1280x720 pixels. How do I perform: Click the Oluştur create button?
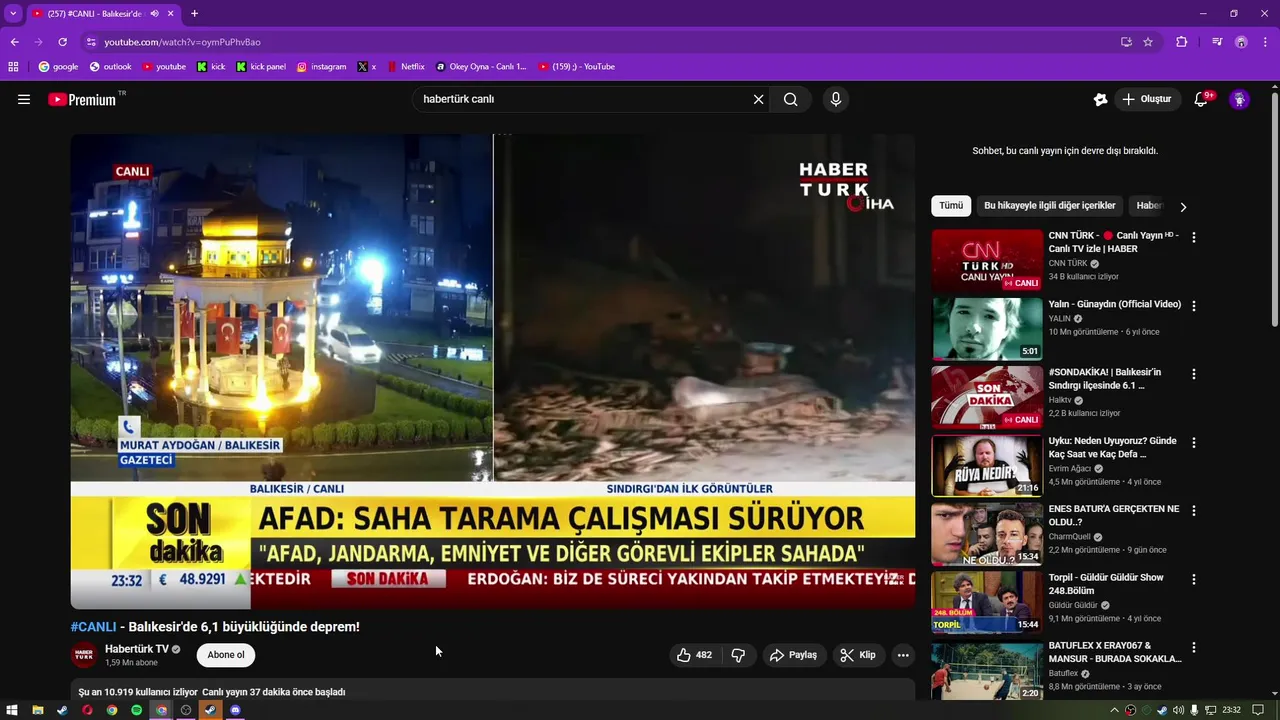(x=1146, y=99)
